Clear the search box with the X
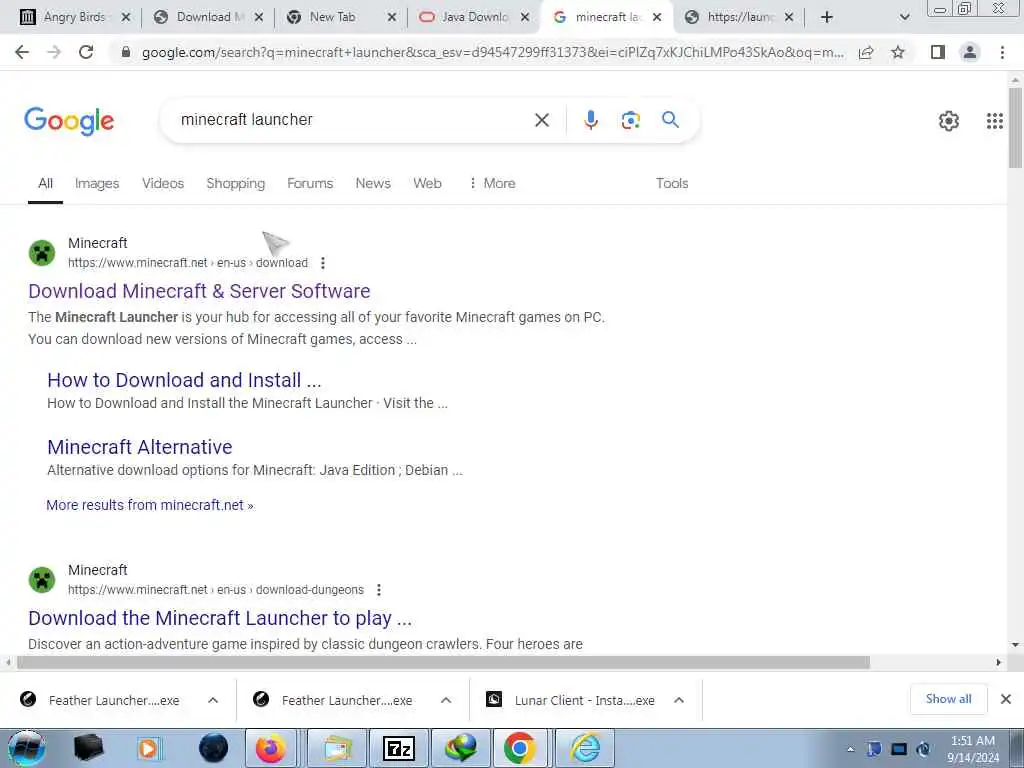This screenshot has width=1024, height=768. pyautogui.click(x=541, y=120)
